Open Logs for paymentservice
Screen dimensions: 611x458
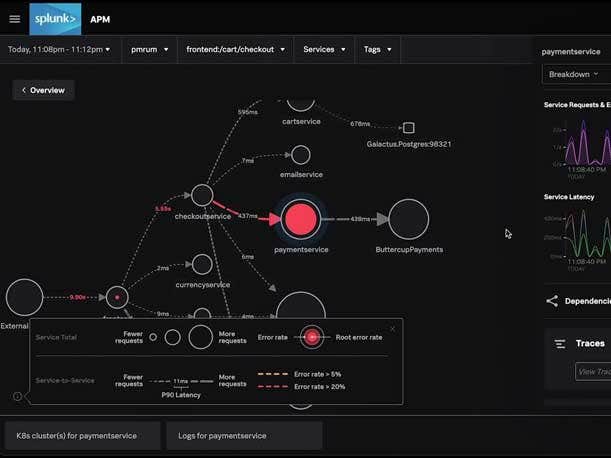click(245, 436)
